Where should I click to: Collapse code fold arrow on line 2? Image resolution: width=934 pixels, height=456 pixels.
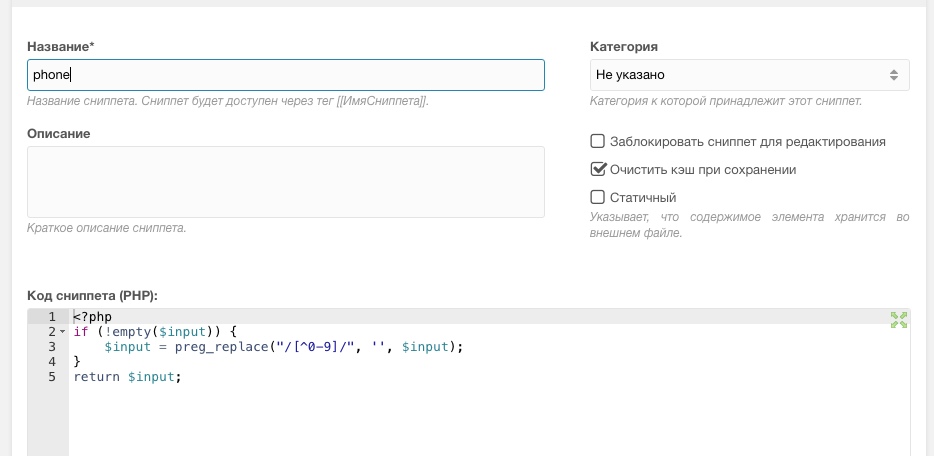[63, 332]
